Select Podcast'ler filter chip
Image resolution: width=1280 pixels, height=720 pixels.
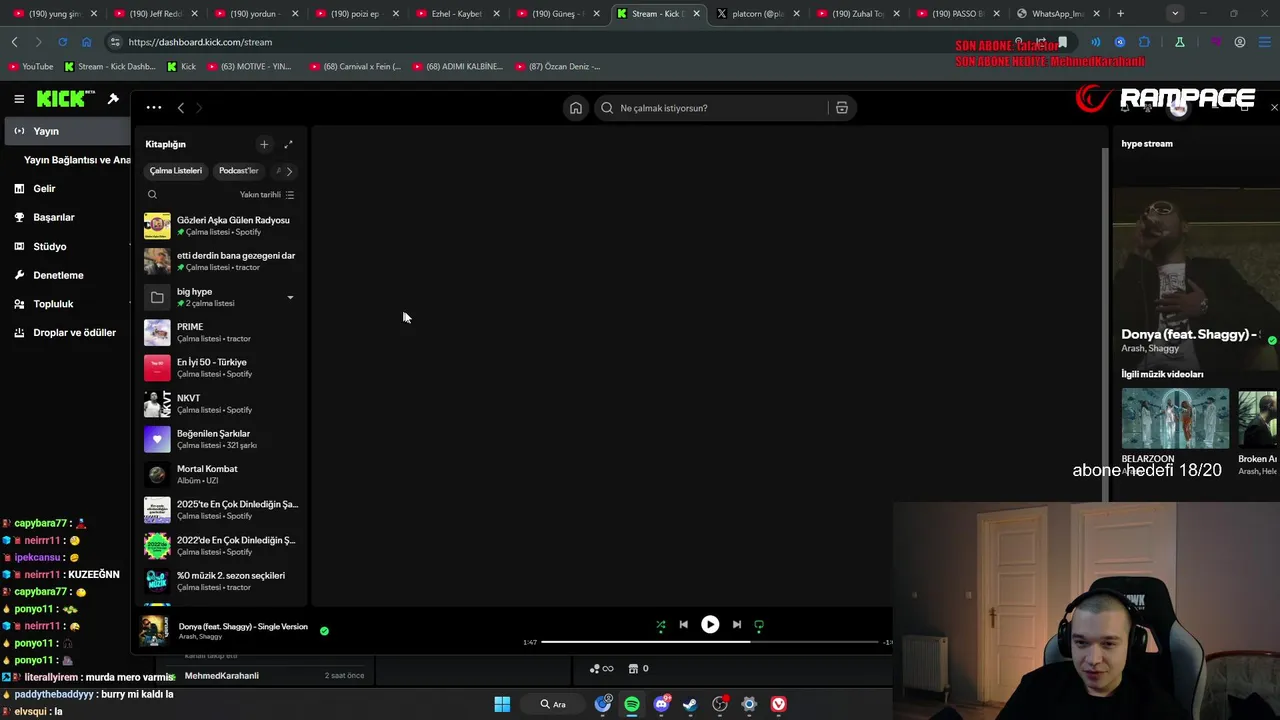click(x=238, y=171)
